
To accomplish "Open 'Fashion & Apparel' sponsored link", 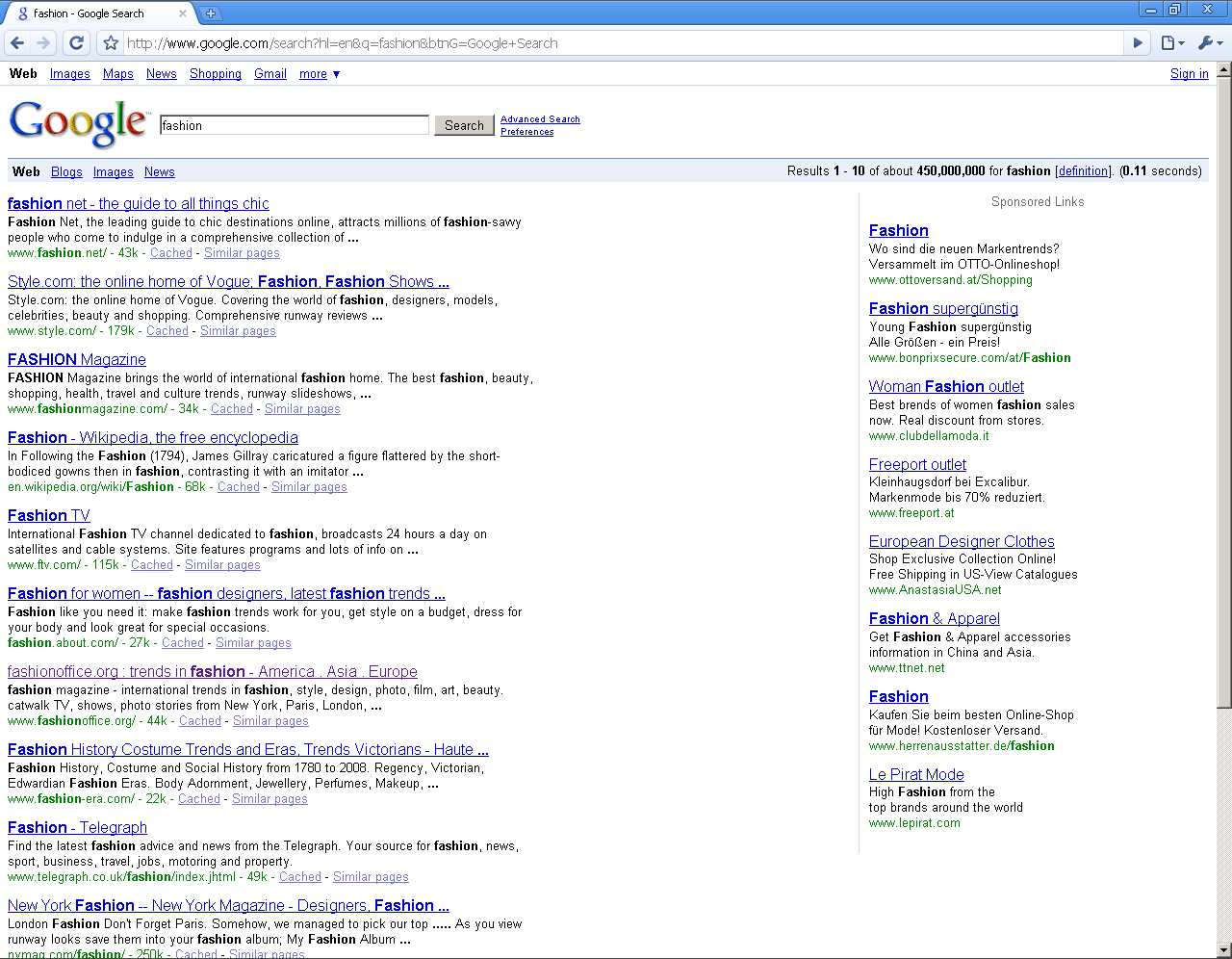I will coord(935,618).
